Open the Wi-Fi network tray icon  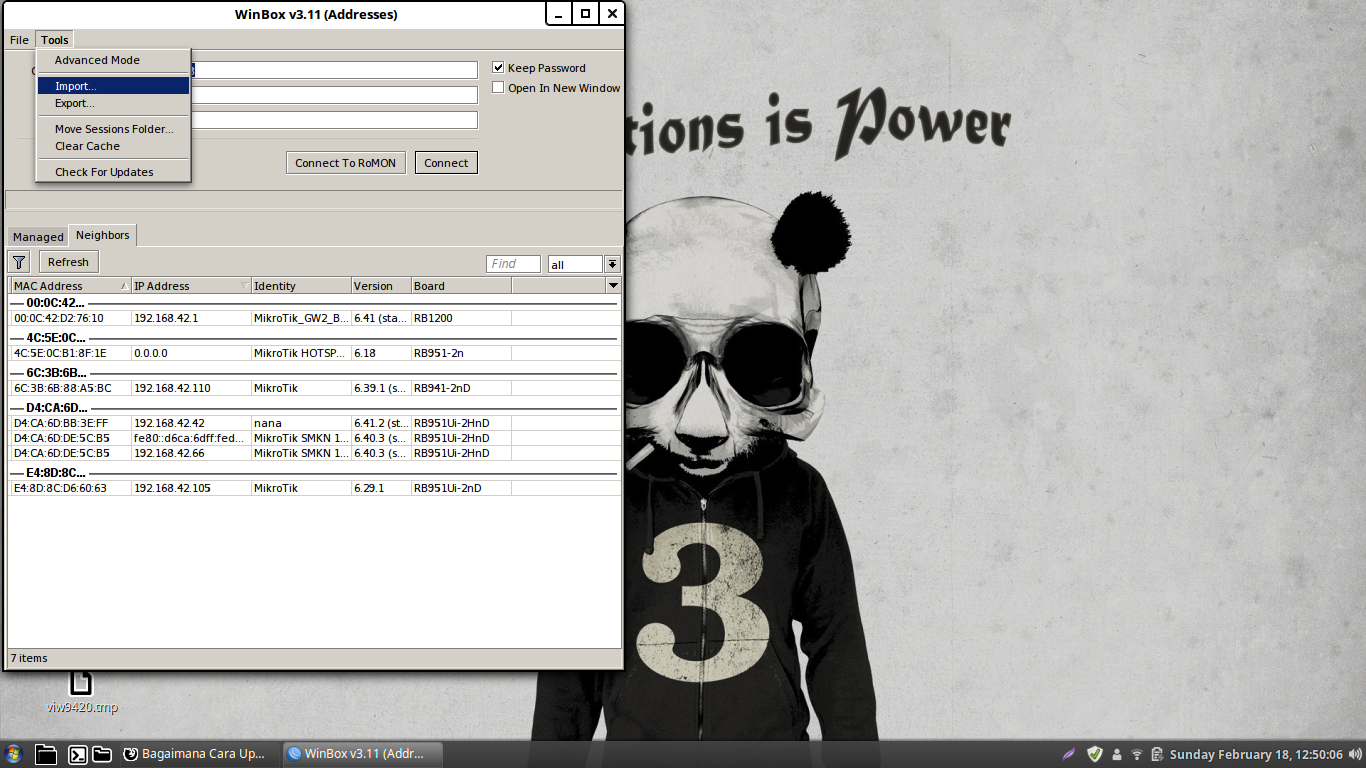(1137, 754)
